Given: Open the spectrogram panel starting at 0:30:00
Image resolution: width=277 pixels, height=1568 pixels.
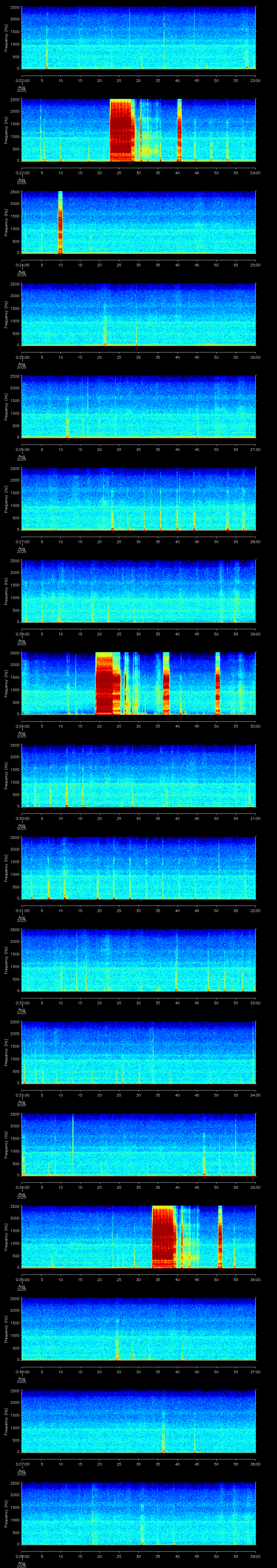Looking at the screenshot, I should coord(138,775).
